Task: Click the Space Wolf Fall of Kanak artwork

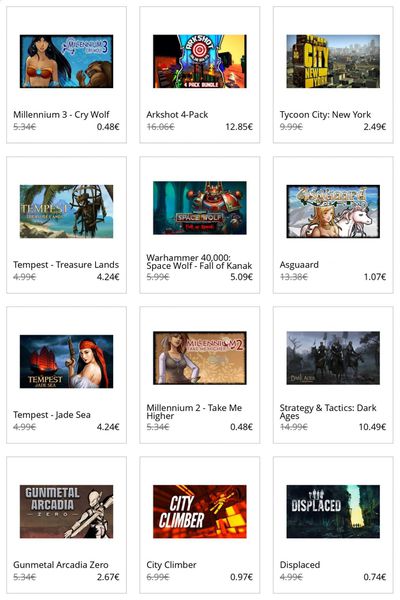Action: point(199,208)
